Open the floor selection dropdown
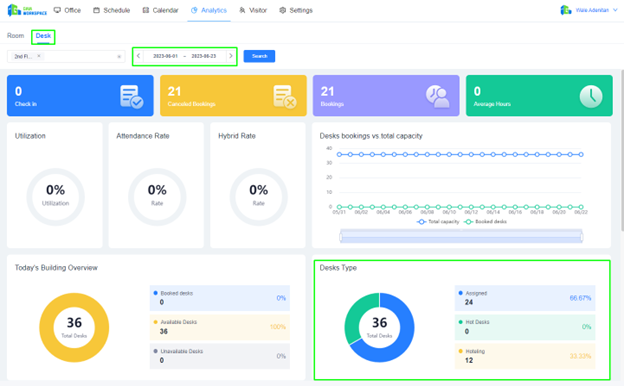Image resolution: width=624 pixels, height=386 pixels. click(66, 57)
